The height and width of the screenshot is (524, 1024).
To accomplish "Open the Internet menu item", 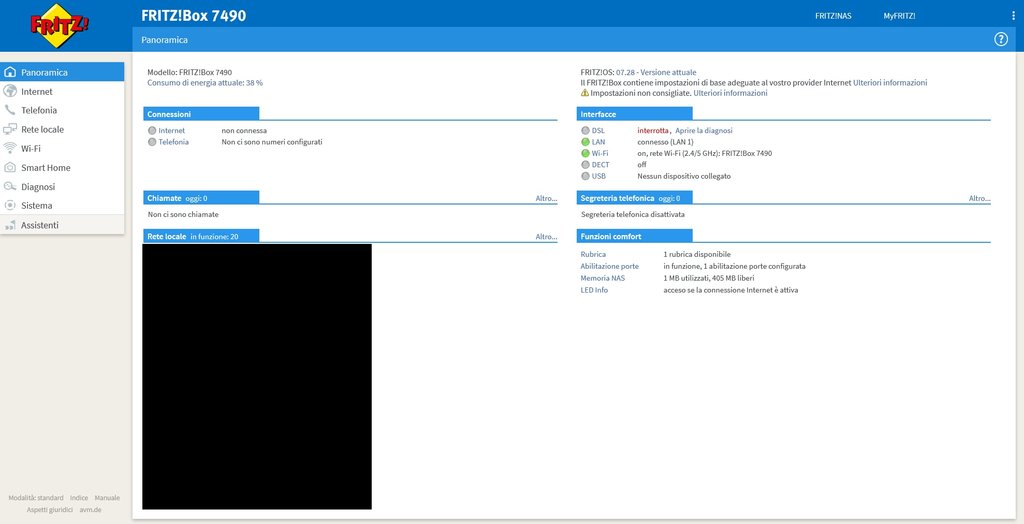I will [x=62, y=91].
